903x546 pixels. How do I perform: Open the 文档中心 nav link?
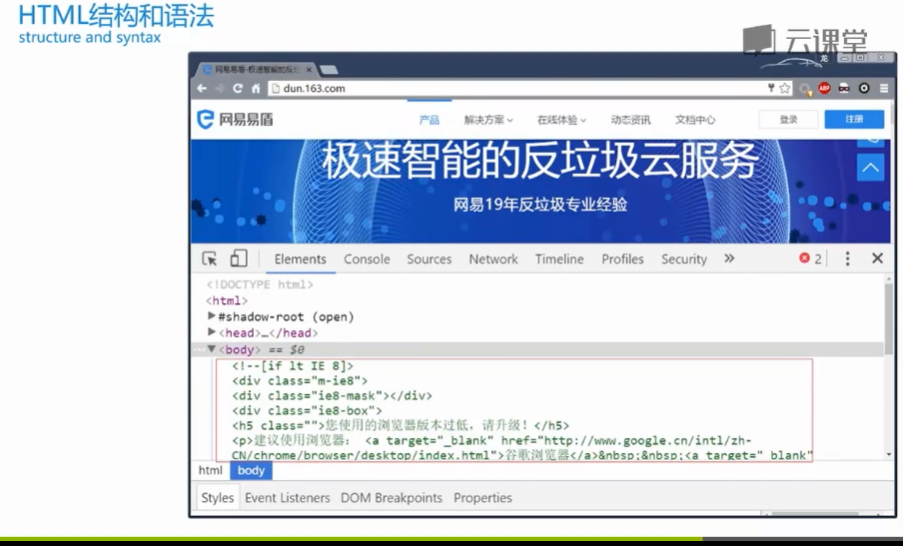[695, 120]
